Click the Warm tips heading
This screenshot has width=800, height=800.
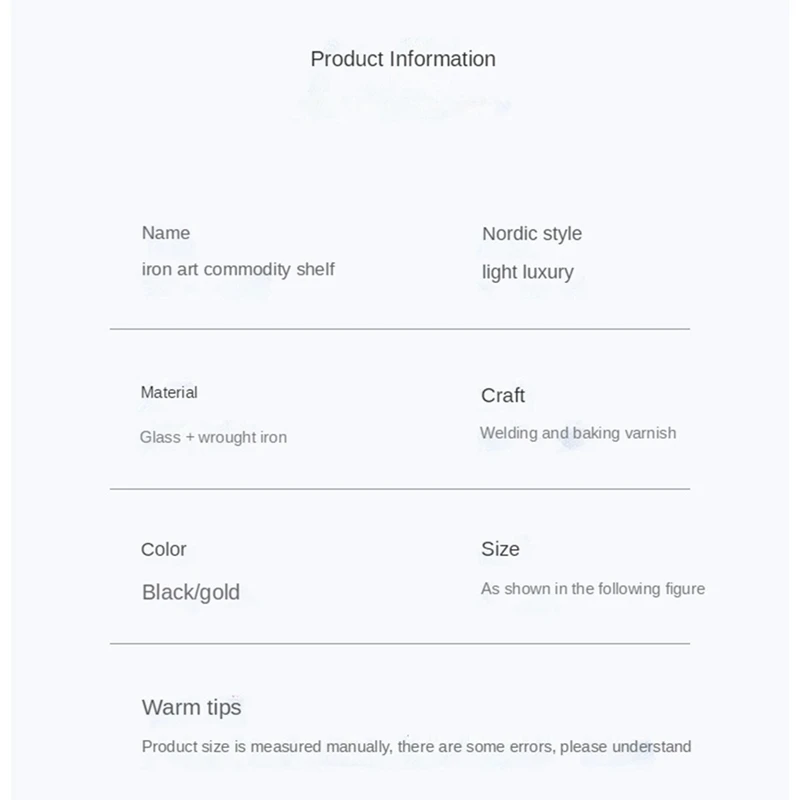tap(192, 708)
